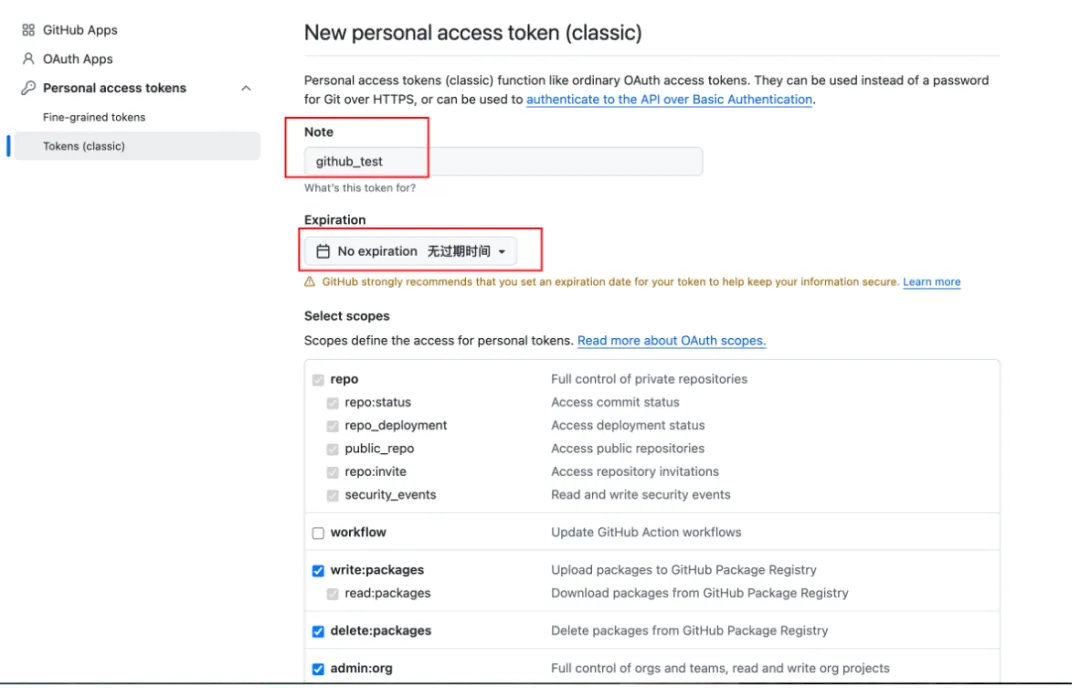This screenshot has height=688, width=1080.
Task: Click the Learn more link
Action: pyautogui.click(x=931, y=283)
